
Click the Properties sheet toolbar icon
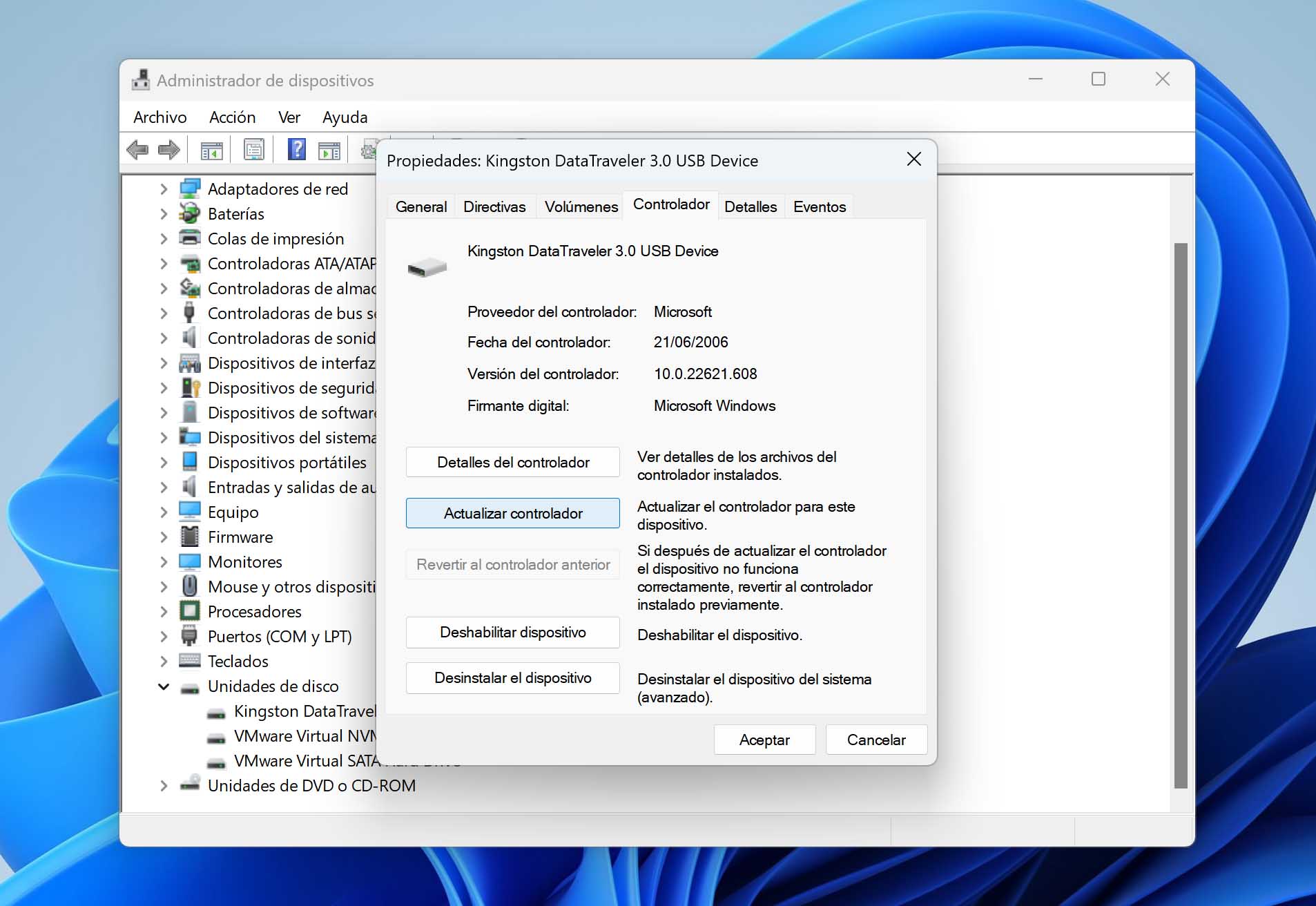pos(253,149)
